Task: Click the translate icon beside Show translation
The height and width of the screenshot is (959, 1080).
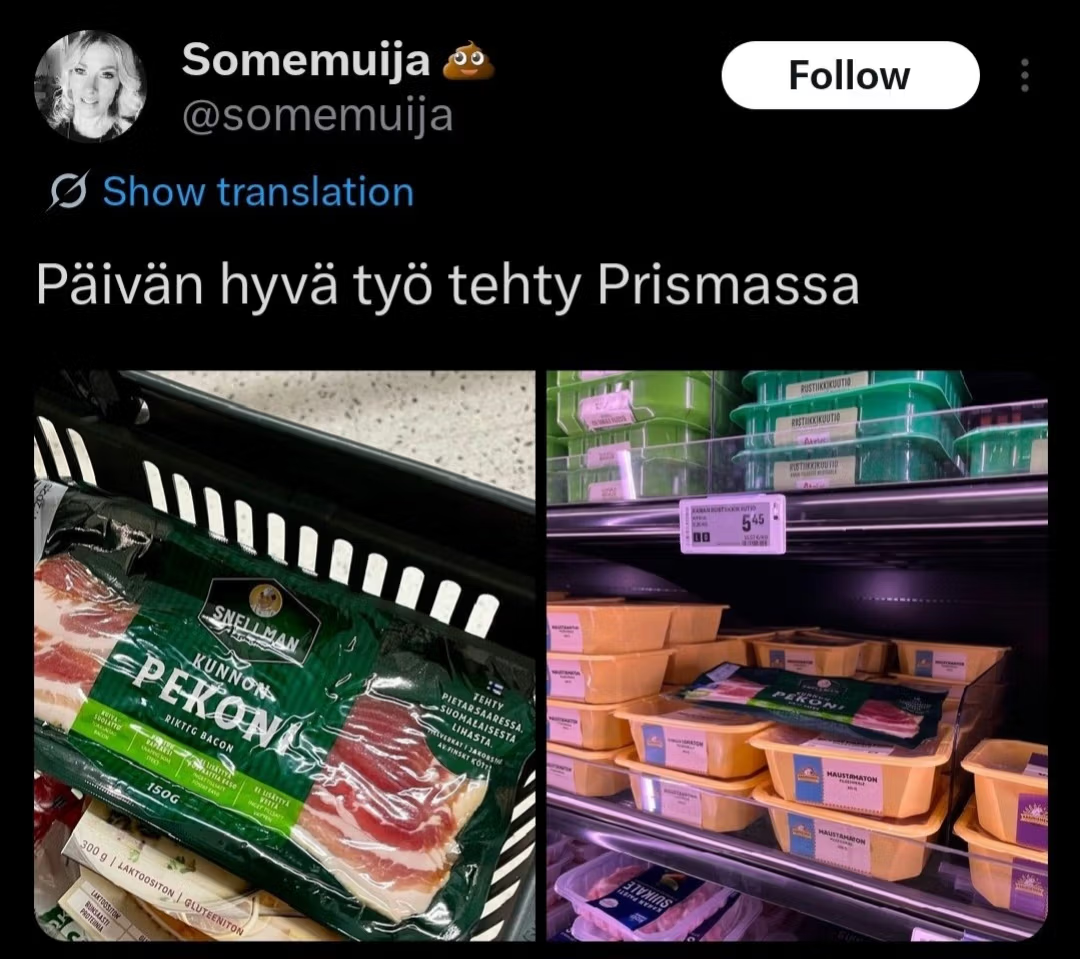Action: tap(68, 192)
